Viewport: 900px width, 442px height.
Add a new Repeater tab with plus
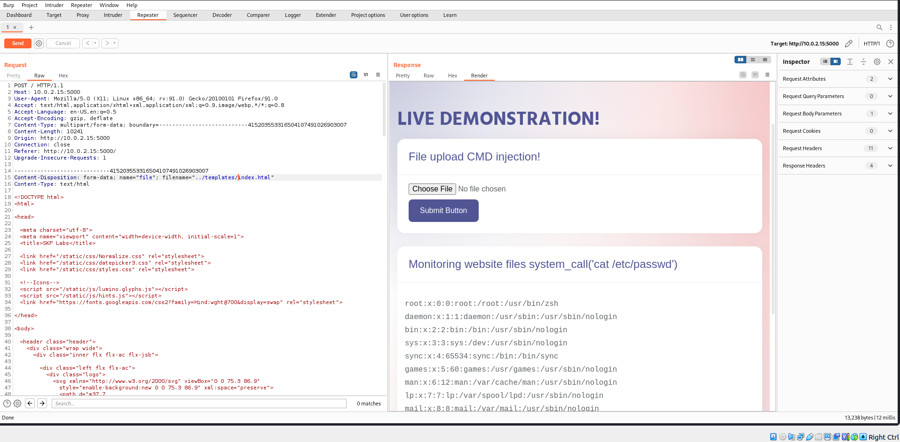tap(31, 28)
